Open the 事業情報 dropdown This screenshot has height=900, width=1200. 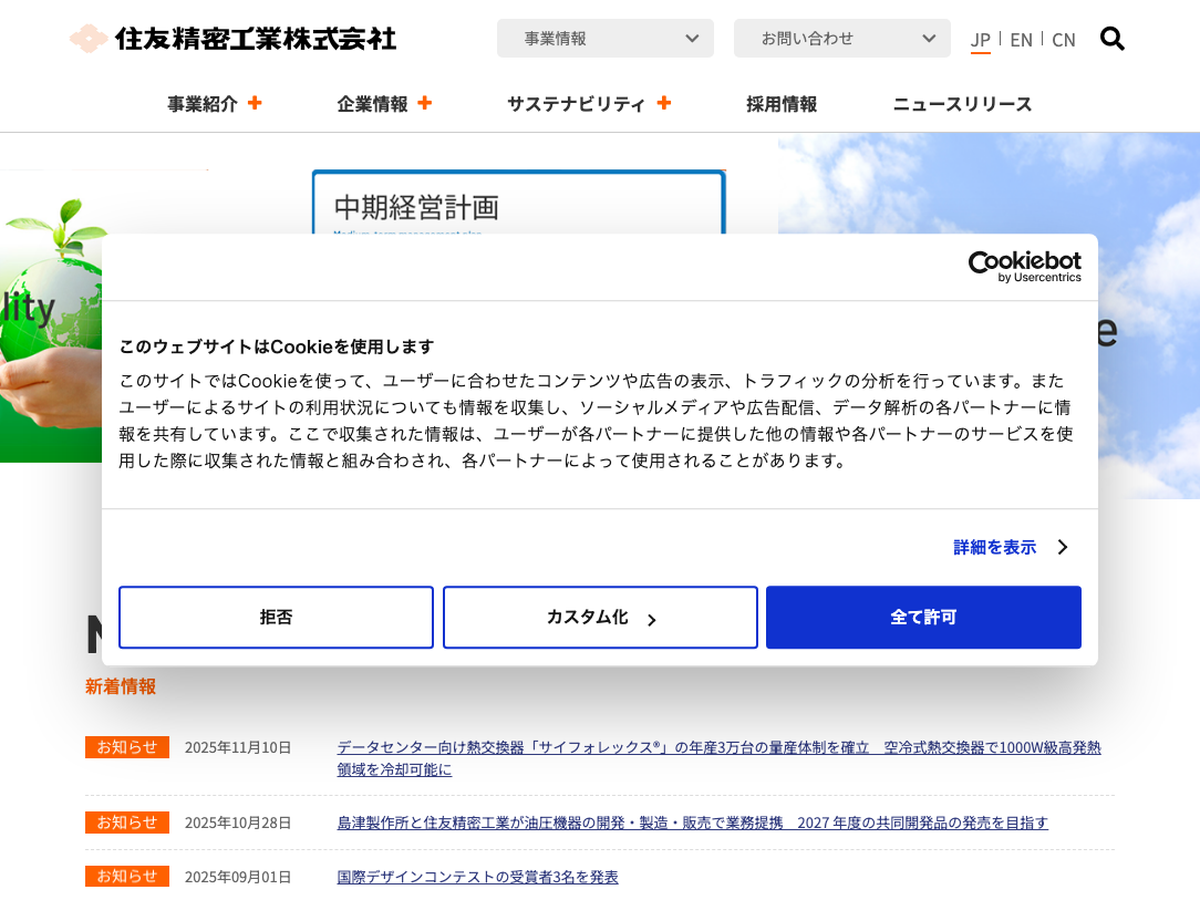[x=605, y=39]
